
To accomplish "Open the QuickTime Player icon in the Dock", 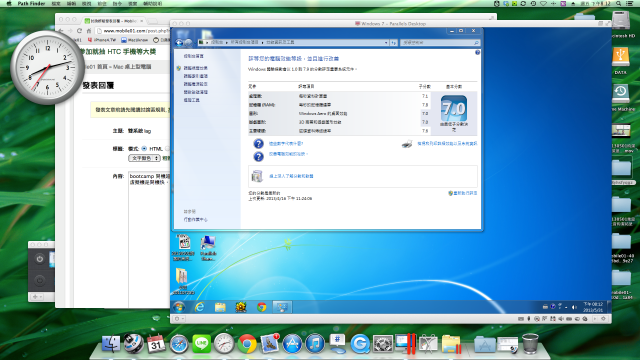I will (360, 344).
